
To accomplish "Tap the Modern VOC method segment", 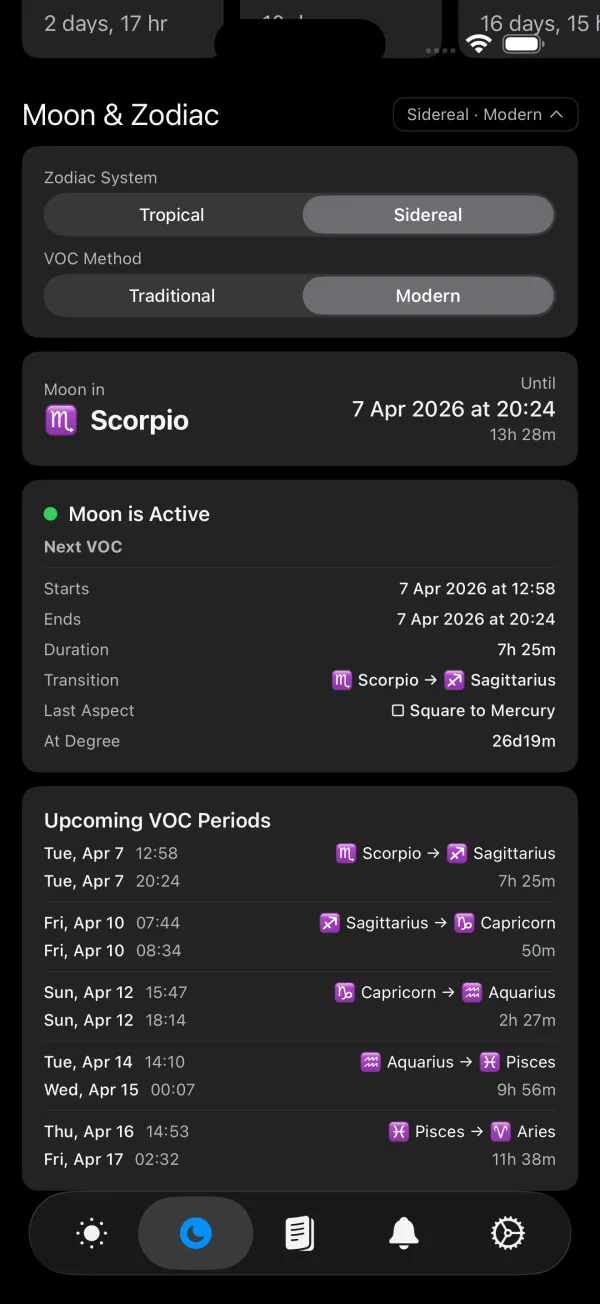I will point(427,295).
